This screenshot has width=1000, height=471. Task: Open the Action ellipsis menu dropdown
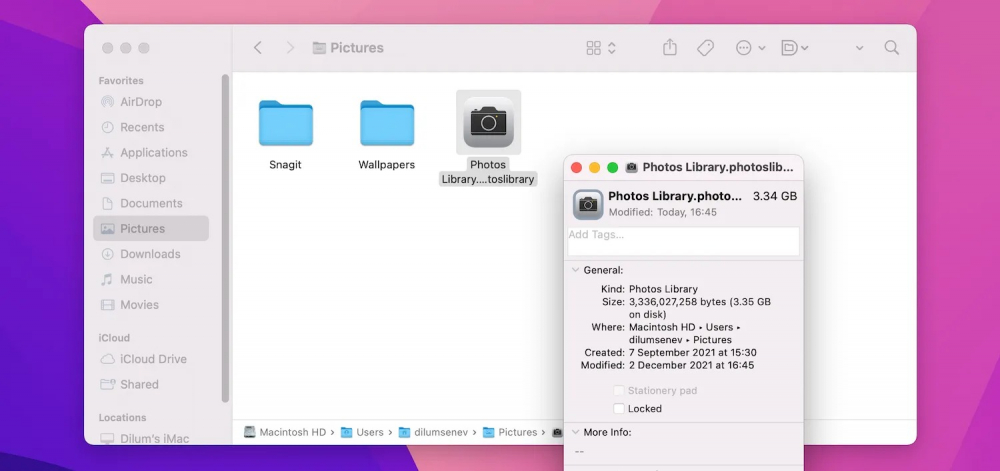(750, 48)
